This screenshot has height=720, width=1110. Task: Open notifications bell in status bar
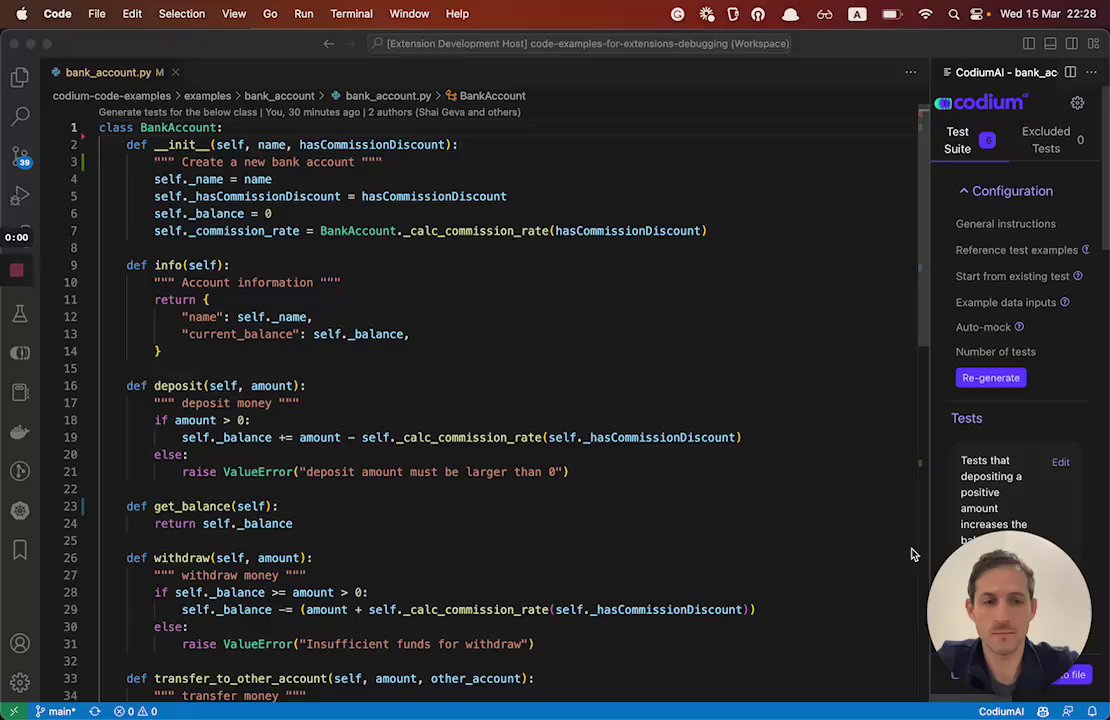click(x=1092, y=712)
